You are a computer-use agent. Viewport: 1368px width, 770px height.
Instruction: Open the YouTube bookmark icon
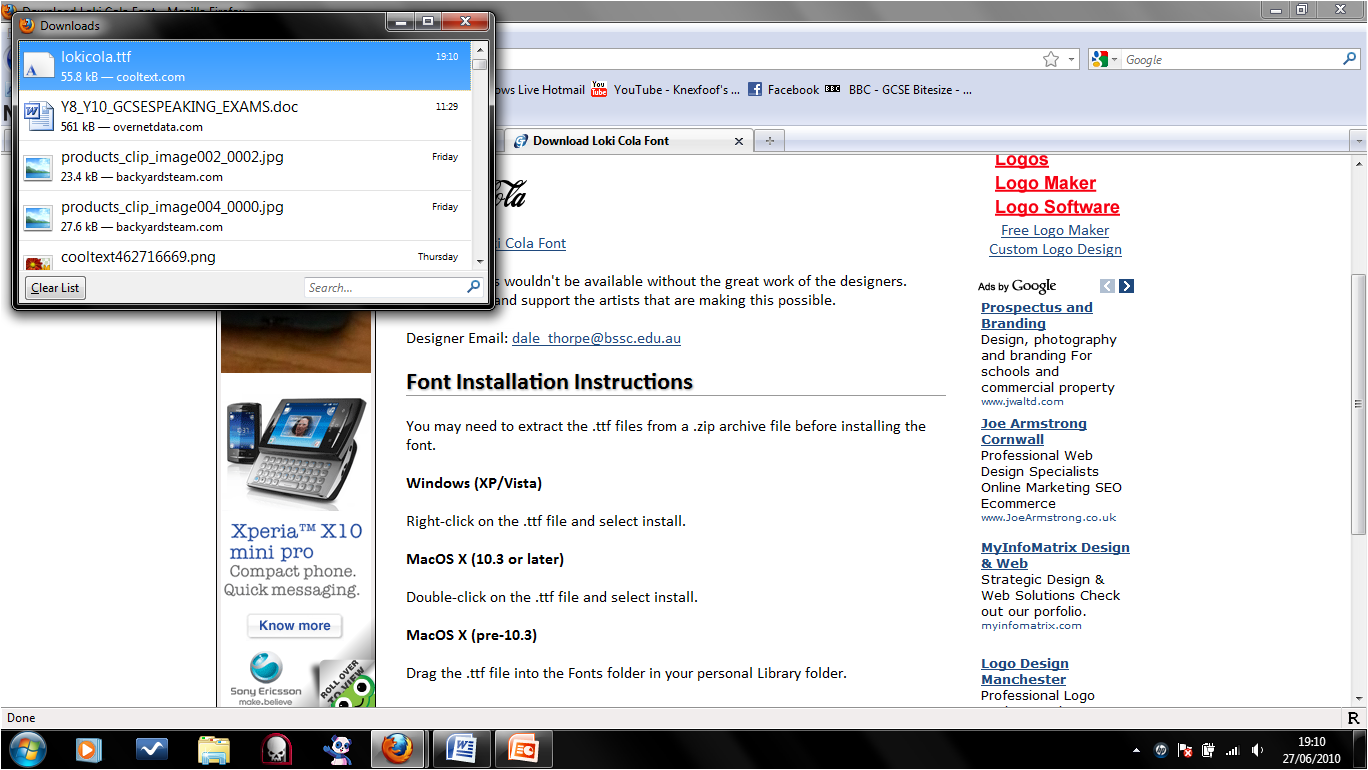point(600,89)
